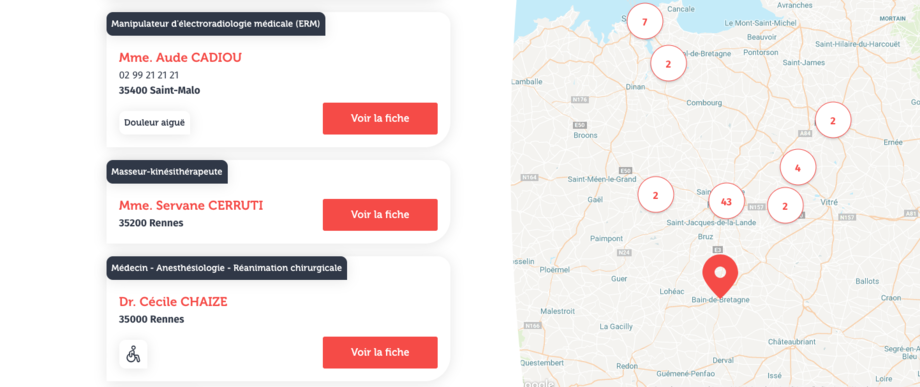Click the map cluster marker showing 4

click(797, 168)
